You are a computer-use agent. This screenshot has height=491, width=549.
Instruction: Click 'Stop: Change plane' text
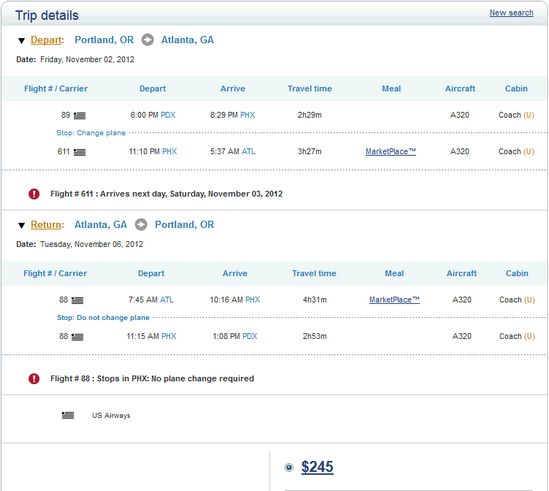click(91, 133)
